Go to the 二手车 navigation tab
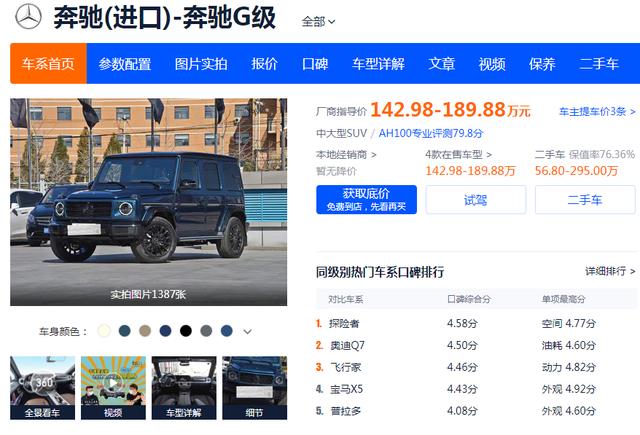The height and width of the screenshot is (435, 640). pyautogui.click(x=599, y=64)
